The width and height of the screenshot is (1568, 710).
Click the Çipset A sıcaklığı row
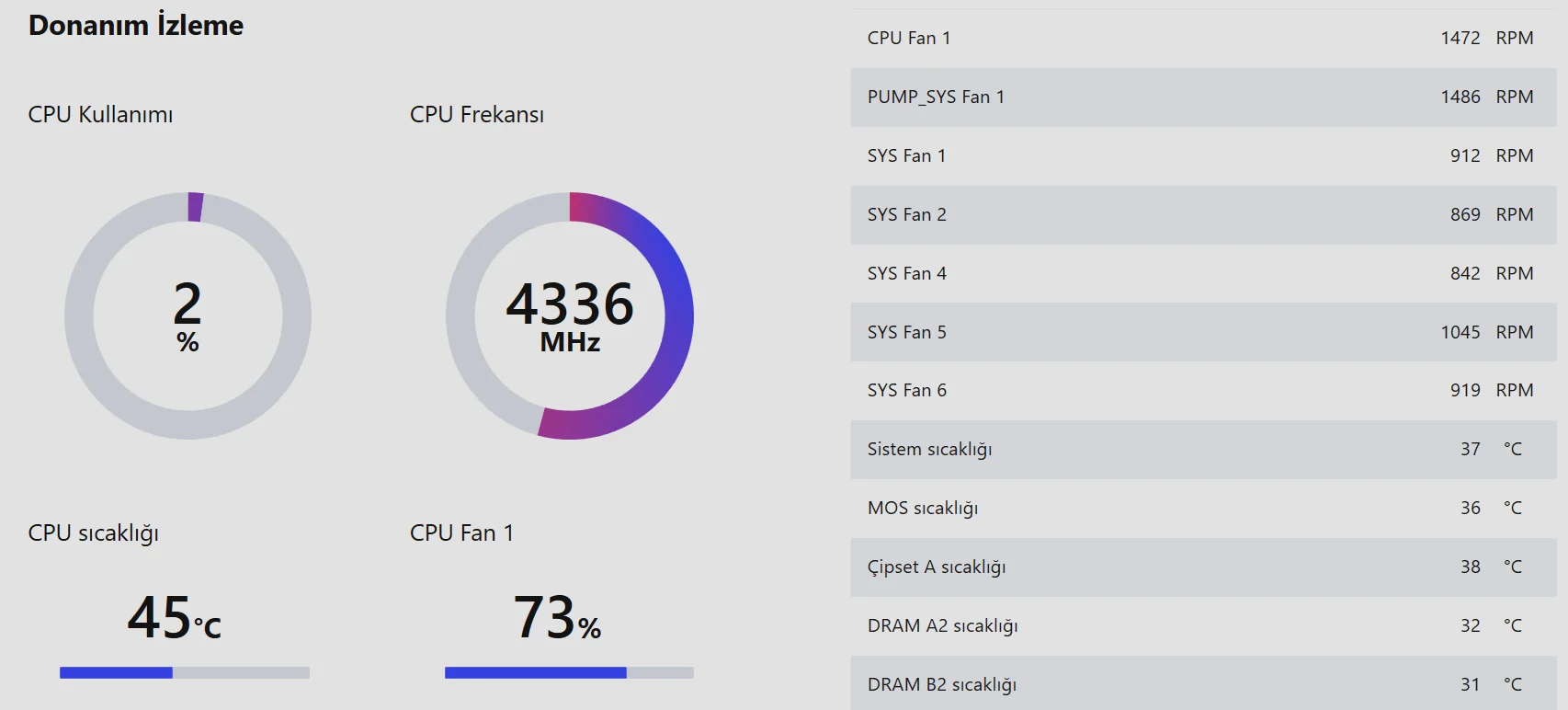(1204, 567)
